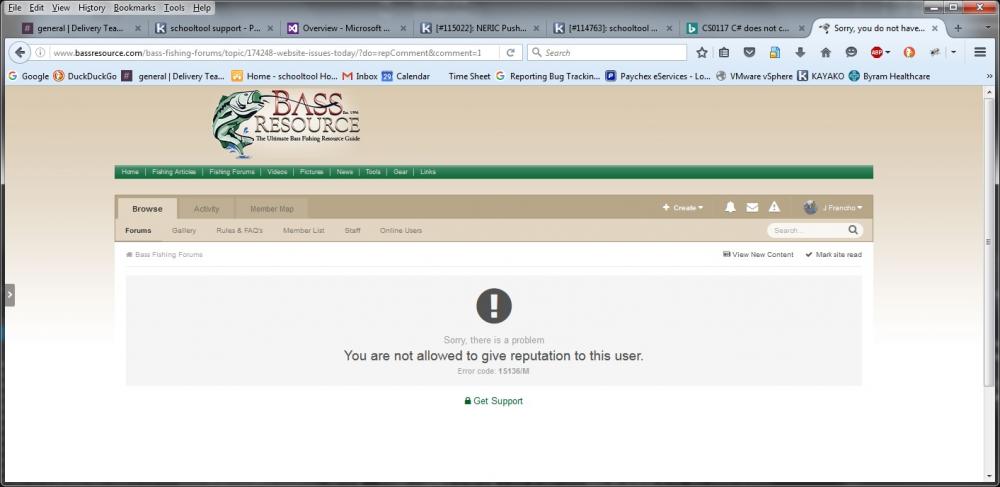The height and width of the screenshot is (487, 1000).
Task: Open Online Users sub-navigation link
Action: (x=401, y=231)
